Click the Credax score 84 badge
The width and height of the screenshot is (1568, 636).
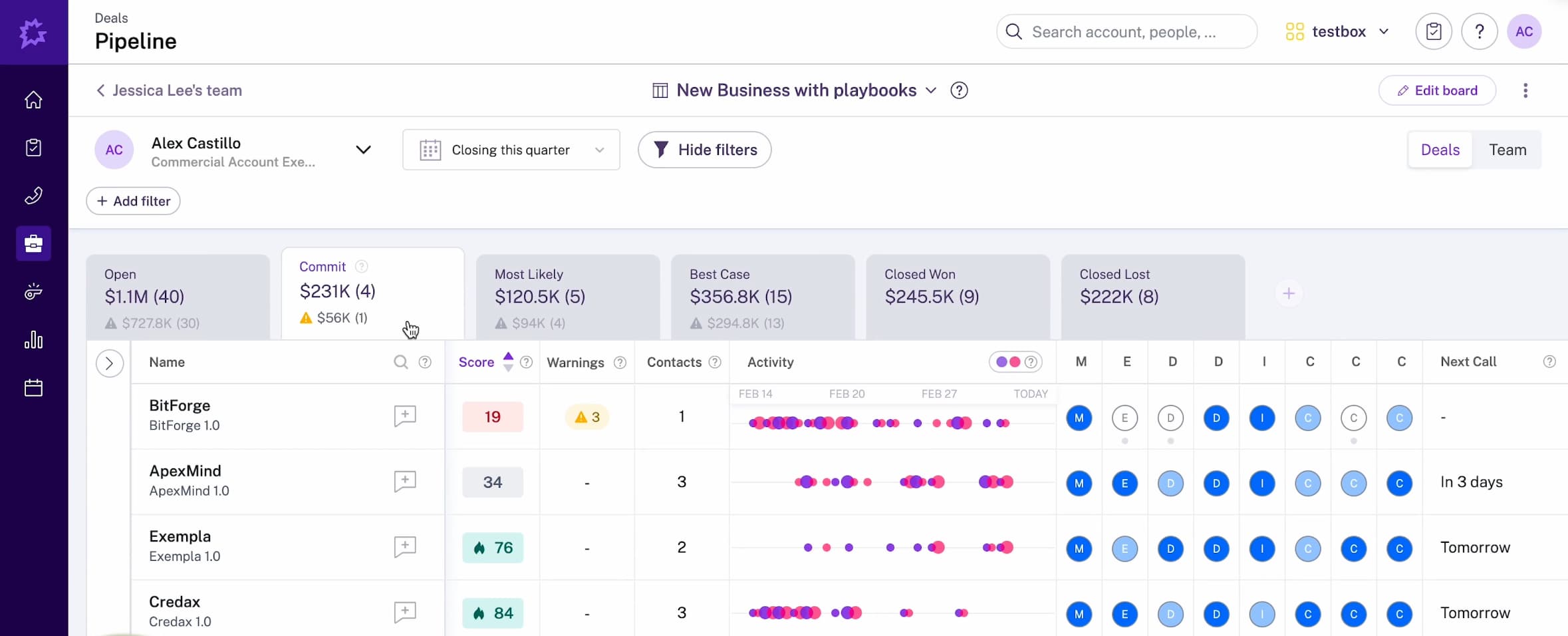[x=493, y=613]
